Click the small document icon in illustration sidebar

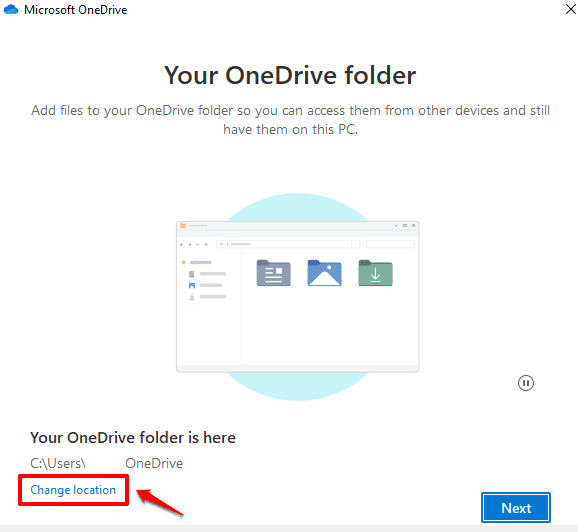click(191, 274)
